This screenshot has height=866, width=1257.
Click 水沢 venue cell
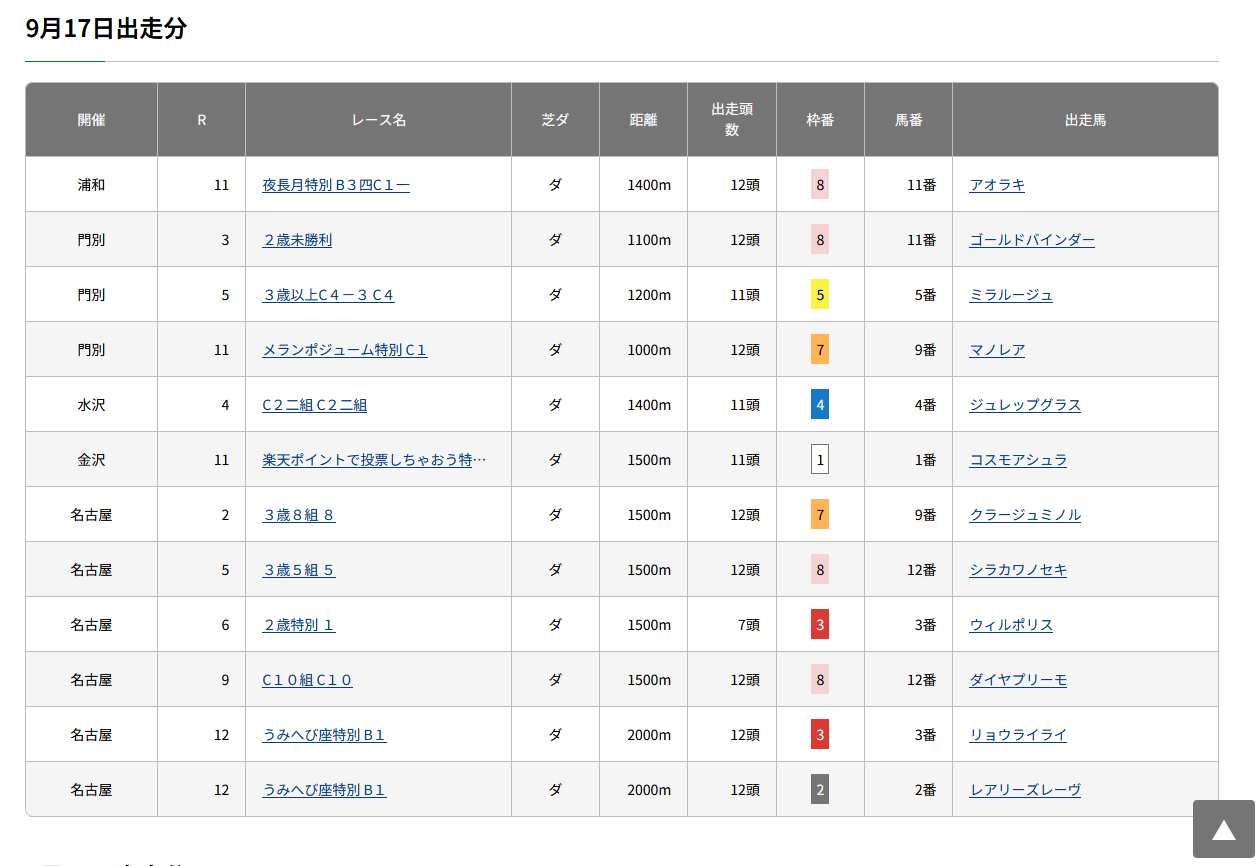pos(91,405)
